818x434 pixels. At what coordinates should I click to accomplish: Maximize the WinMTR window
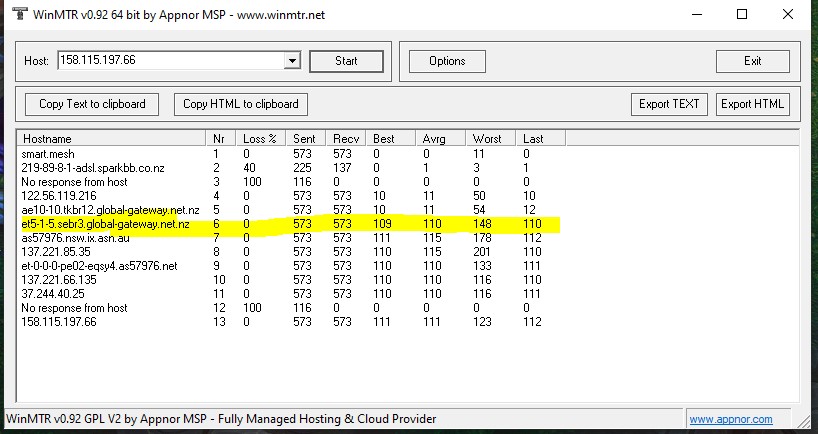tap(742, 14)
